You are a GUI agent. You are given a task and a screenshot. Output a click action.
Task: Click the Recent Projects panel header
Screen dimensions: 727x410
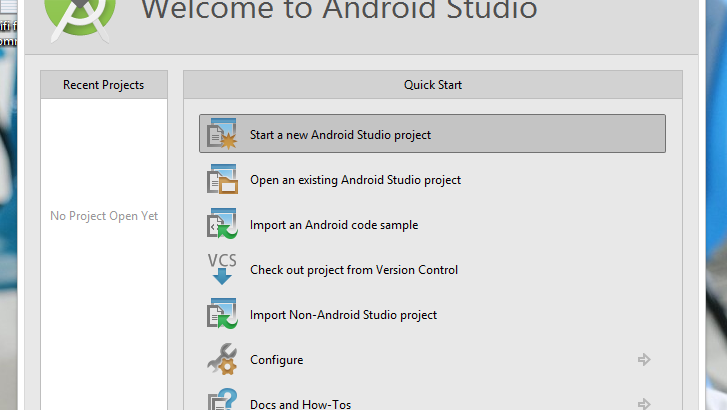coord(103,85)
